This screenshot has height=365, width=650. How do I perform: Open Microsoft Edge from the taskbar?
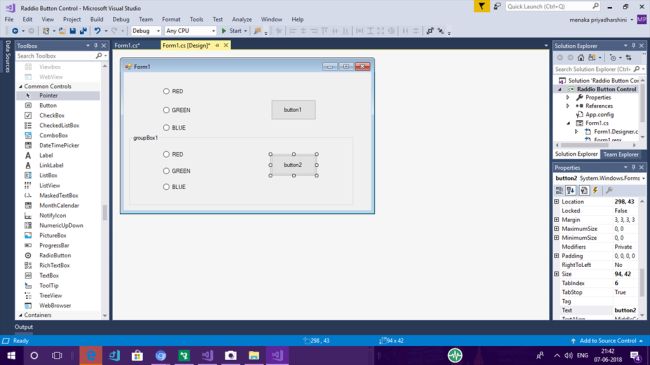click(91, 355)
